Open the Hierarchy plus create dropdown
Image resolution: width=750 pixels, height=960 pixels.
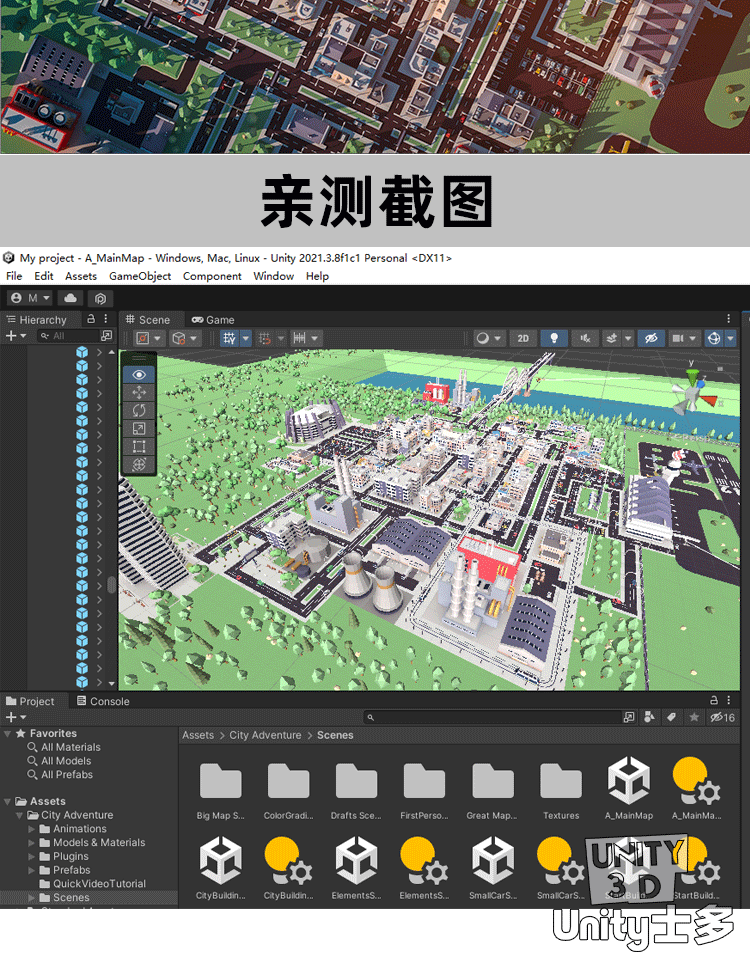tap(16, 336)
